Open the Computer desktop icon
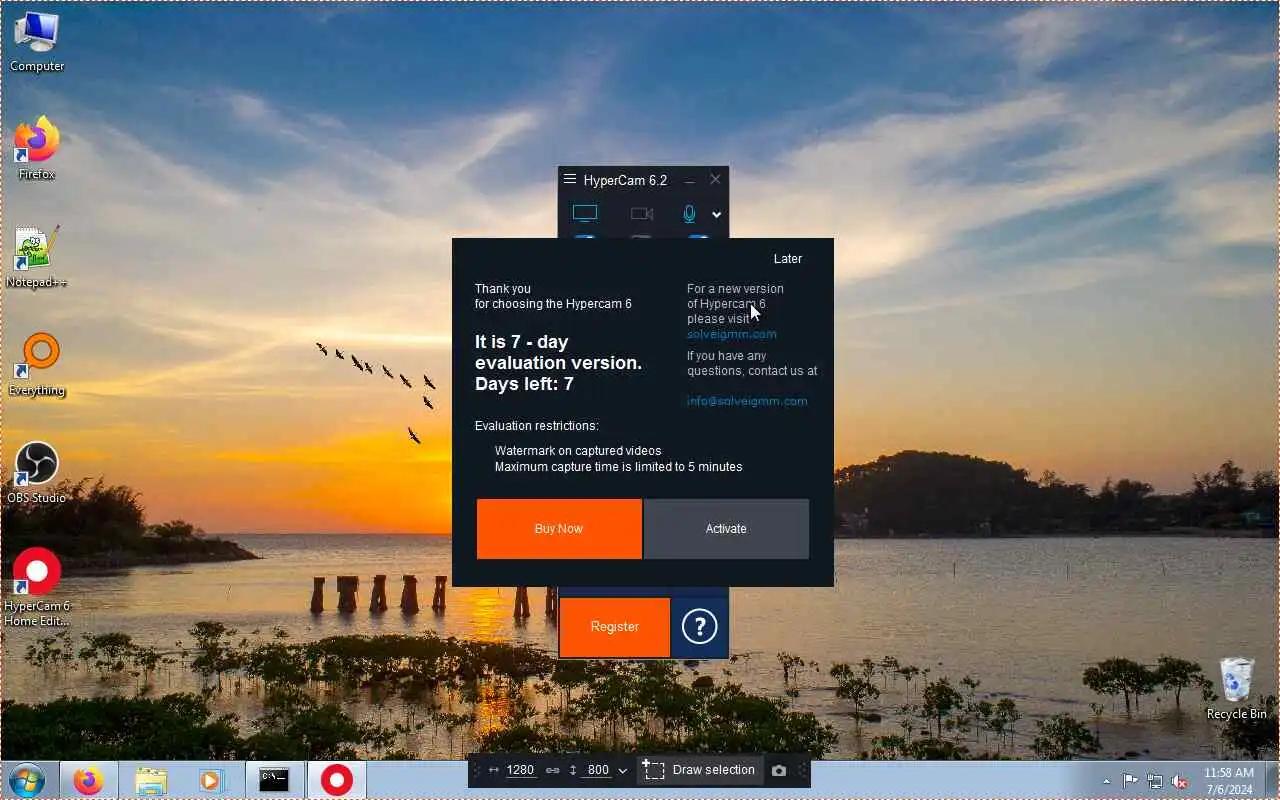Screen dimensions: 1280x800 (x=37, y=42)
